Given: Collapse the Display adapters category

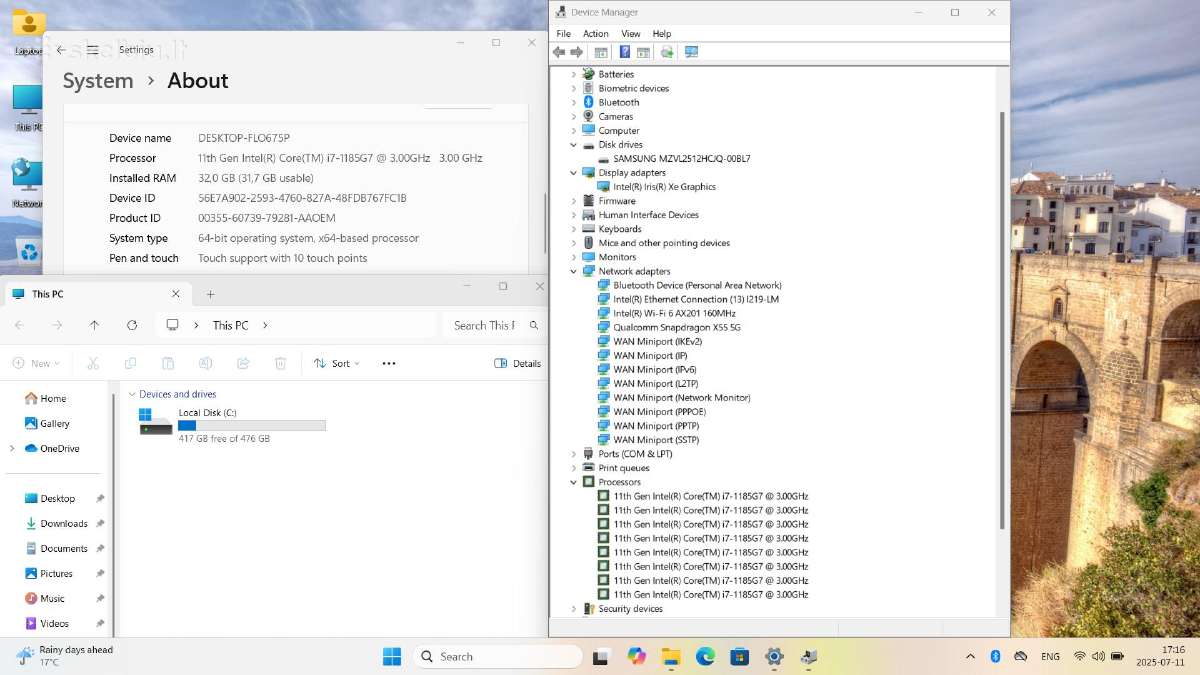Looking at the screenshot, I should point(574,173).
